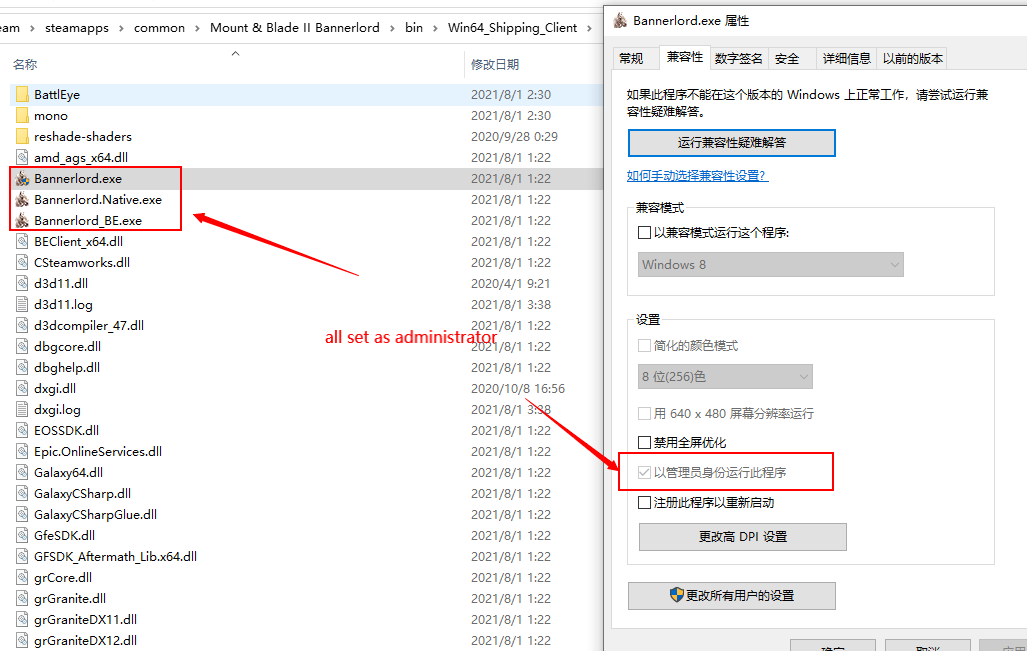Toggle the 简化的颜色模式 checkbox
1027x651 pixels.
pos(644,345)
